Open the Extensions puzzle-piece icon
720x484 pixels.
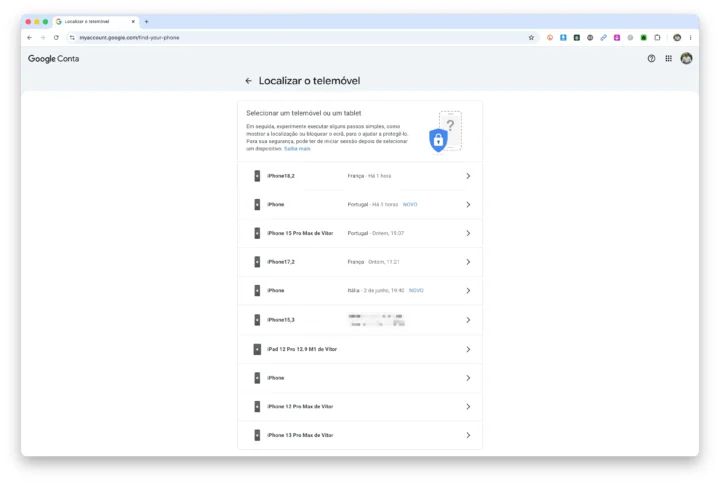[657, 38]
